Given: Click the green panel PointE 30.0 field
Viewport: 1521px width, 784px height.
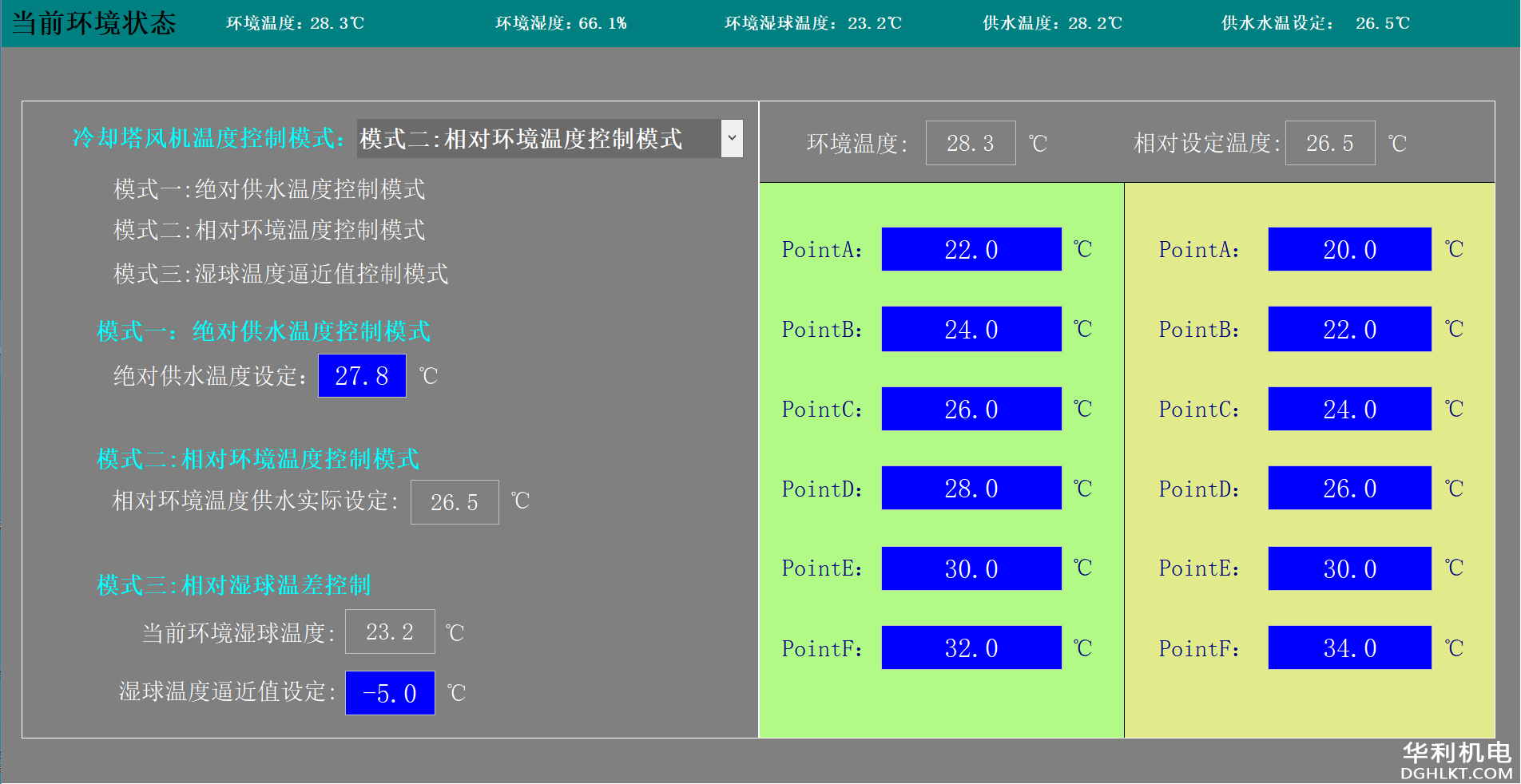Looking at the screenshot, I should coord(971,568).
